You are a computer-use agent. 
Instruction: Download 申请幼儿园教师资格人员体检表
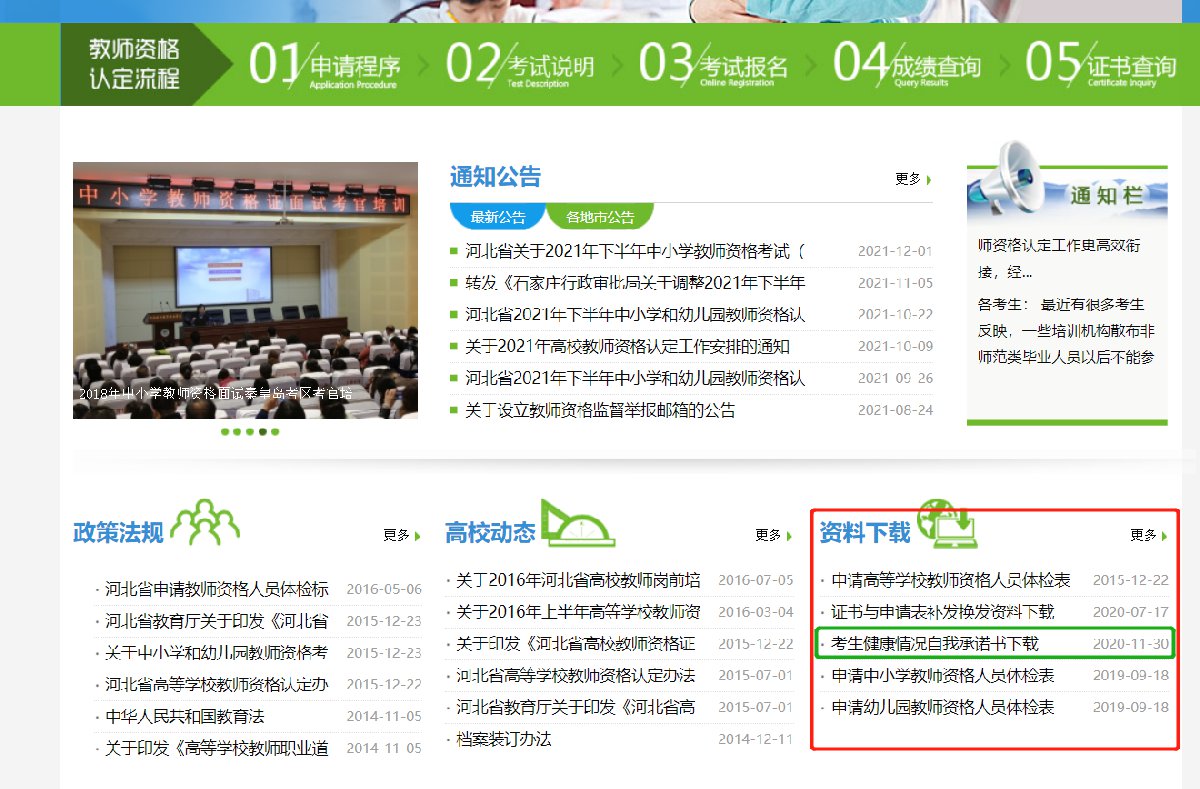[943, 707]
